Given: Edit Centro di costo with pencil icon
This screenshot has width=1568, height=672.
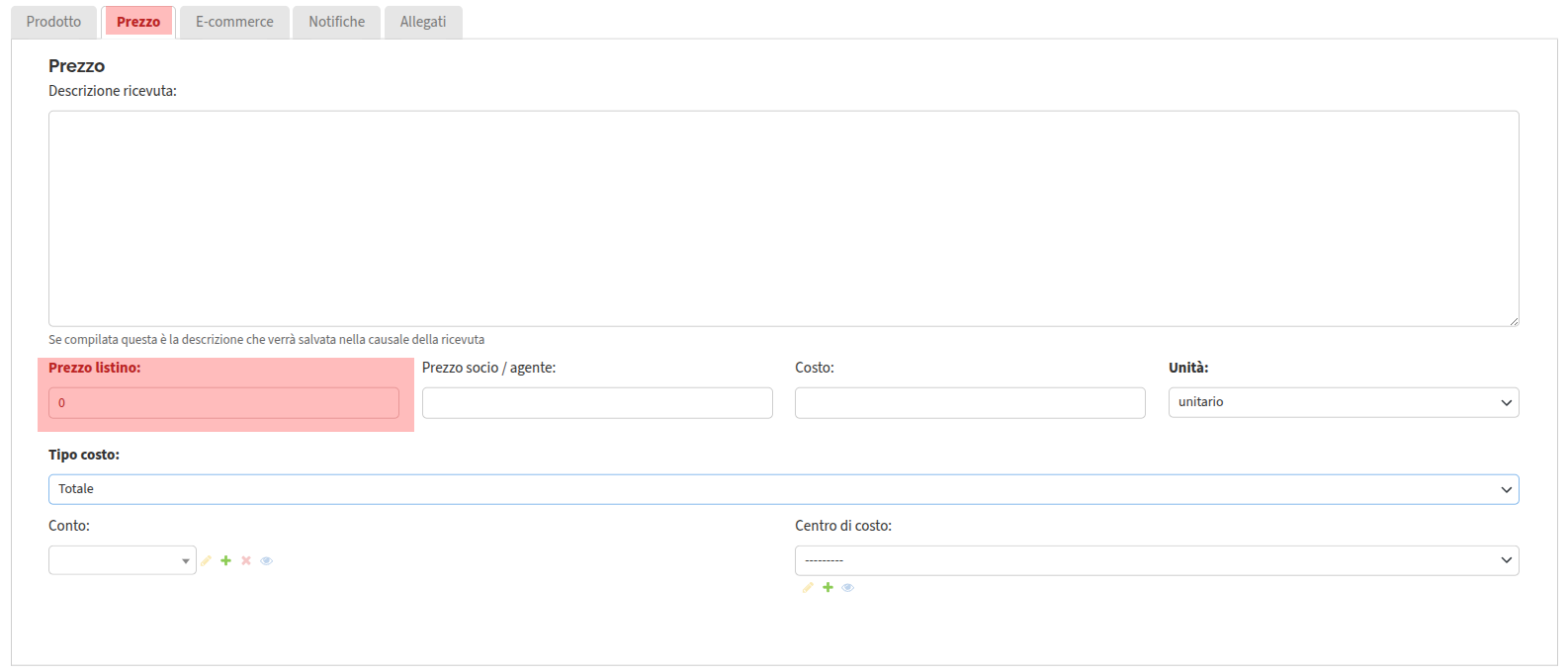Looking at the screenshot, I should 808,587.
